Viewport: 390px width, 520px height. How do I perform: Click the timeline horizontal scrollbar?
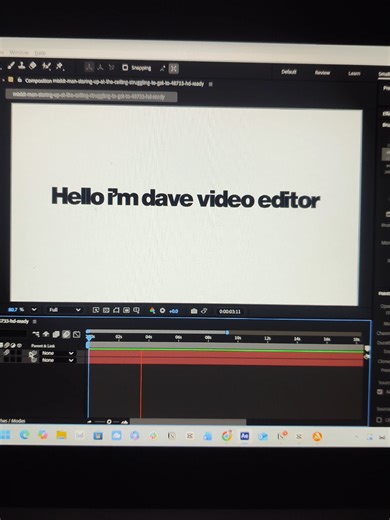pyautogui.click(x=188, y=422)
